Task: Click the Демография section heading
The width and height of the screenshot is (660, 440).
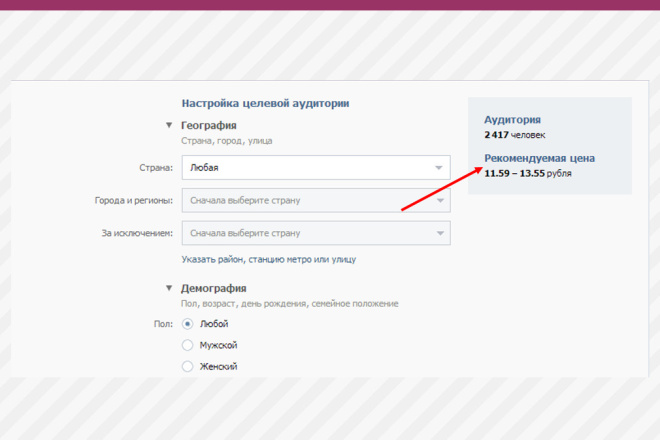Action: click(x=213, y=288)
